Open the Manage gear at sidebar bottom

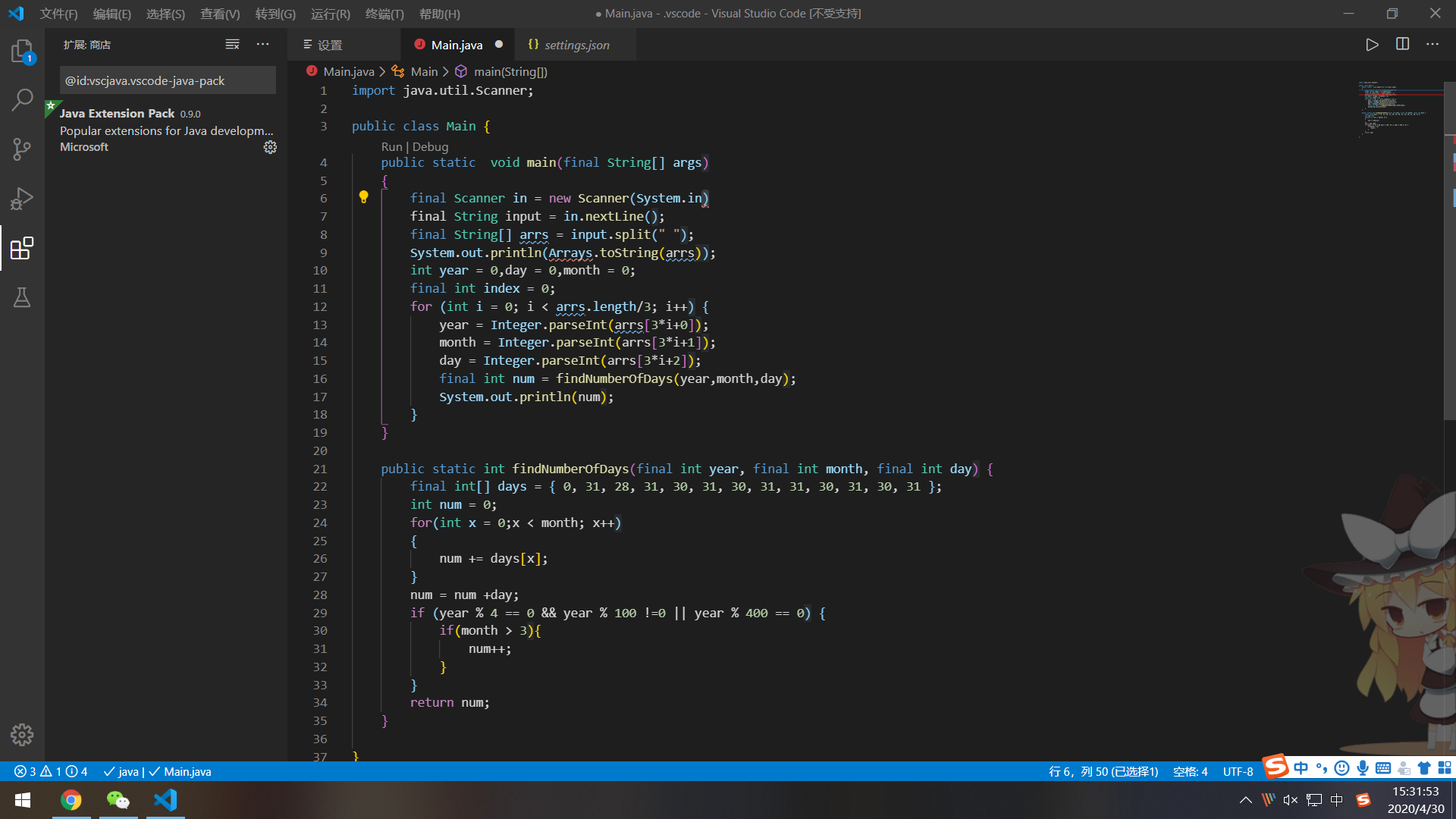point(22,734)
